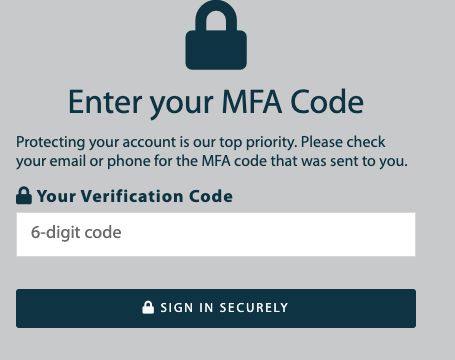The height and width of the screenshot is (360, 455).
Task: Focus the 6-digit code input field
Action: coord(216,235)
